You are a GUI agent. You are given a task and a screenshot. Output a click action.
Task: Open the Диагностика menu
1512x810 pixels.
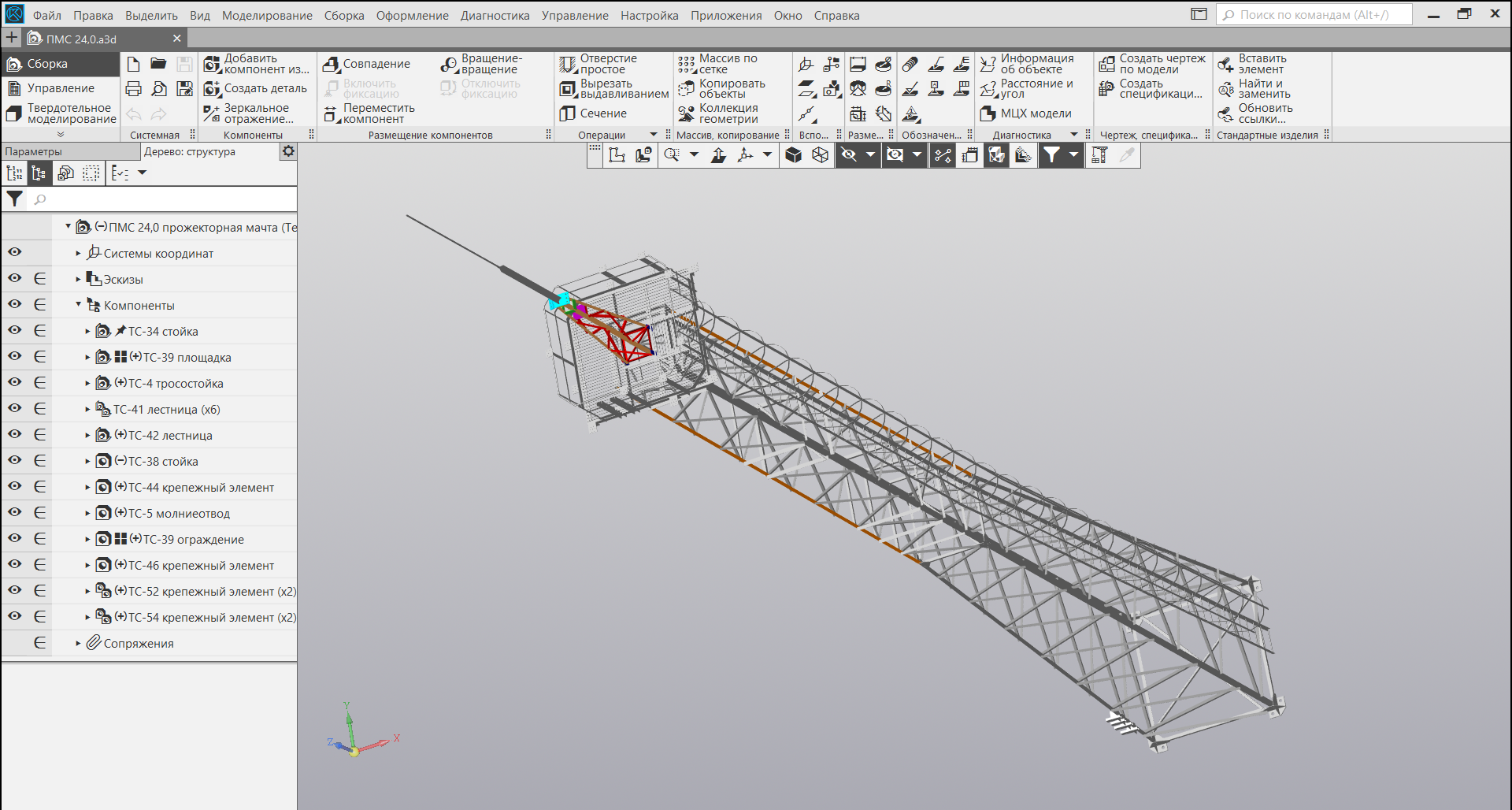point(495,15)
